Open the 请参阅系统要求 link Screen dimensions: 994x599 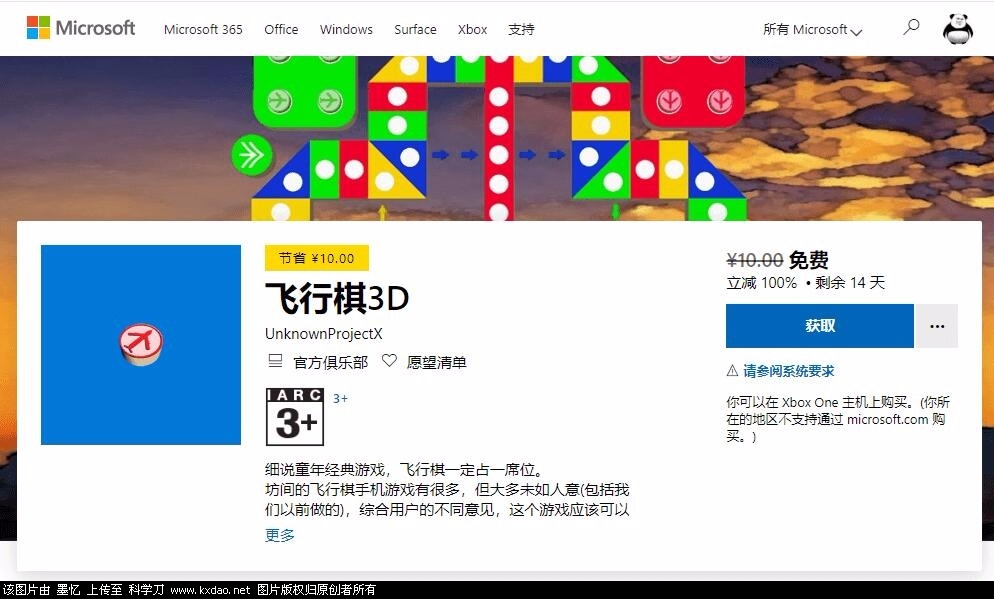(788, 371)
